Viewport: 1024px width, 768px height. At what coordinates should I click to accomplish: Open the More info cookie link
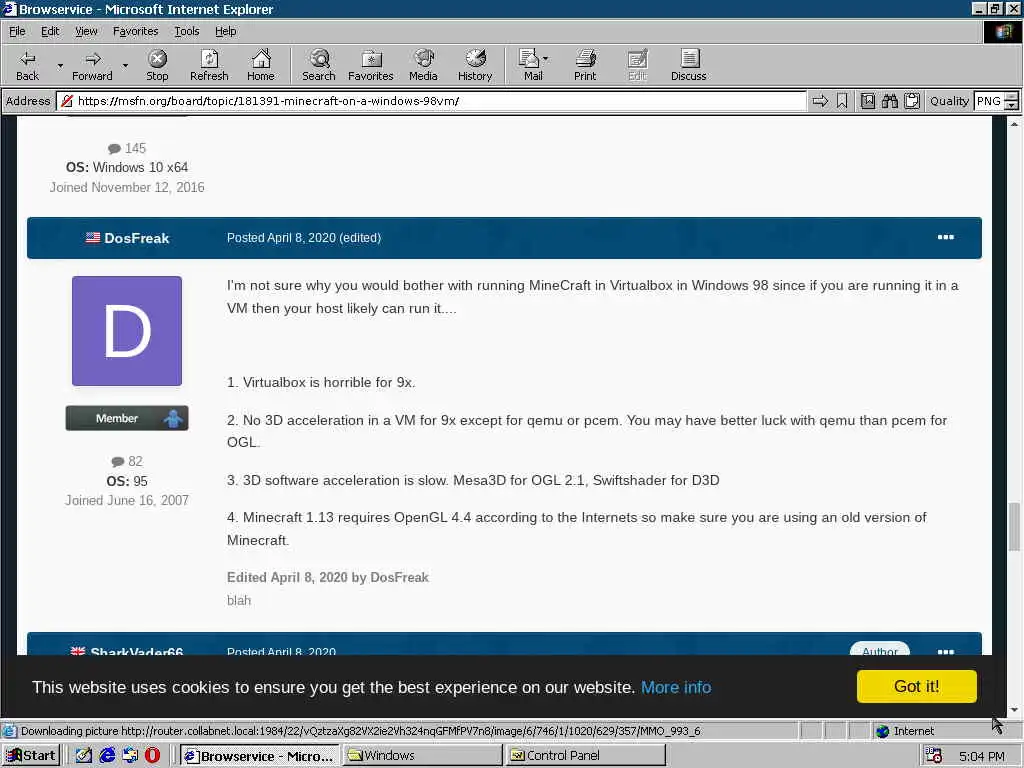pos(676,687)
